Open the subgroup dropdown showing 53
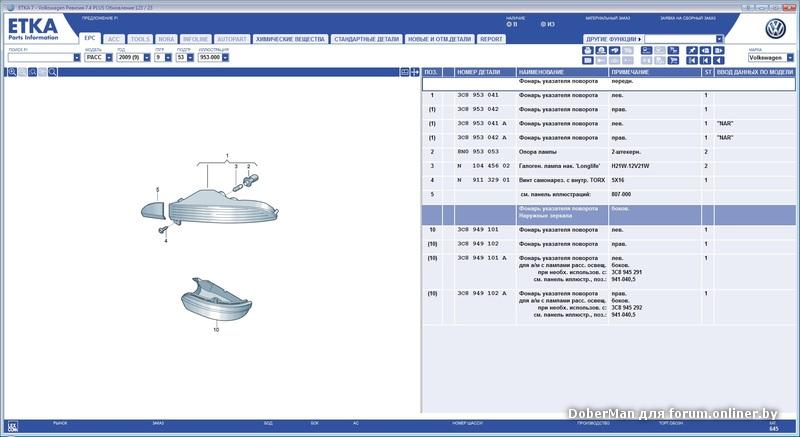The width and height of the screenshot is (800, 437). pos(190,58)
